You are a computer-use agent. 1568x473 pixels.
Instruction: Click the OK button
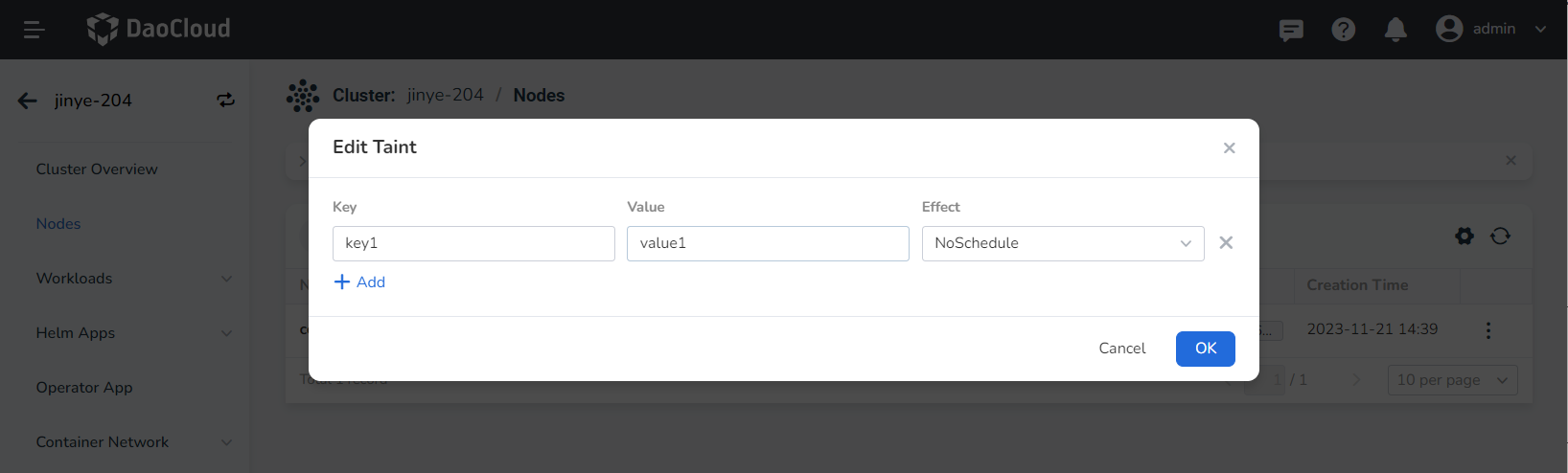1205,349
